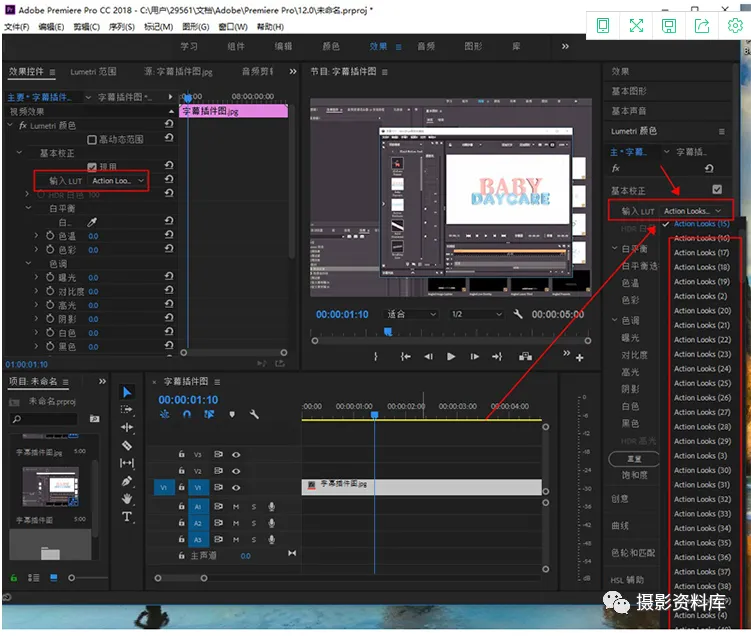Select the Pen tool

coord(127,481)
